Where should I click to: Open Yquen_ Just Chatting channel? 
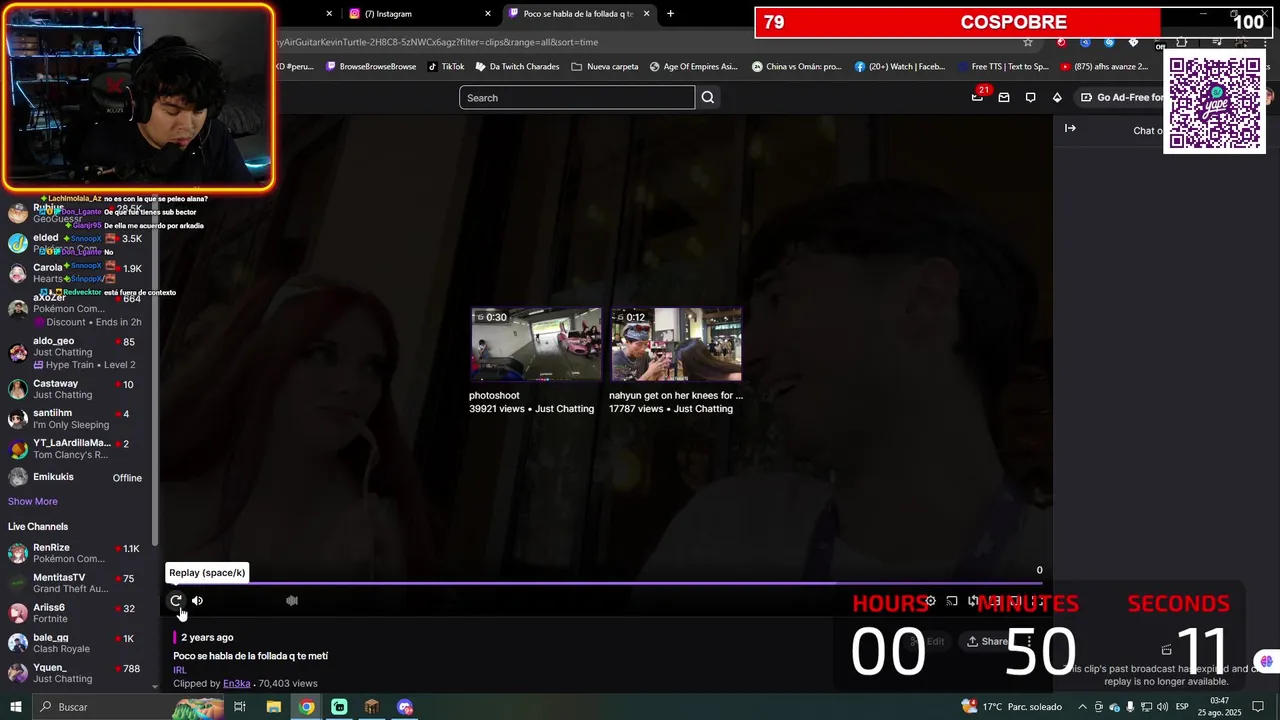click(x=76, y=673)
